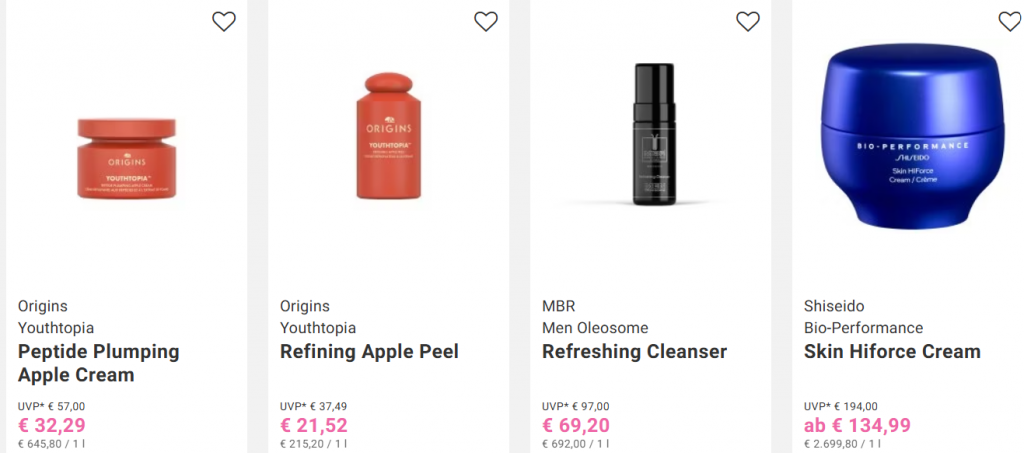
Task: View the black MBR cleanser bottle image
Action: (x=650, y=135)
